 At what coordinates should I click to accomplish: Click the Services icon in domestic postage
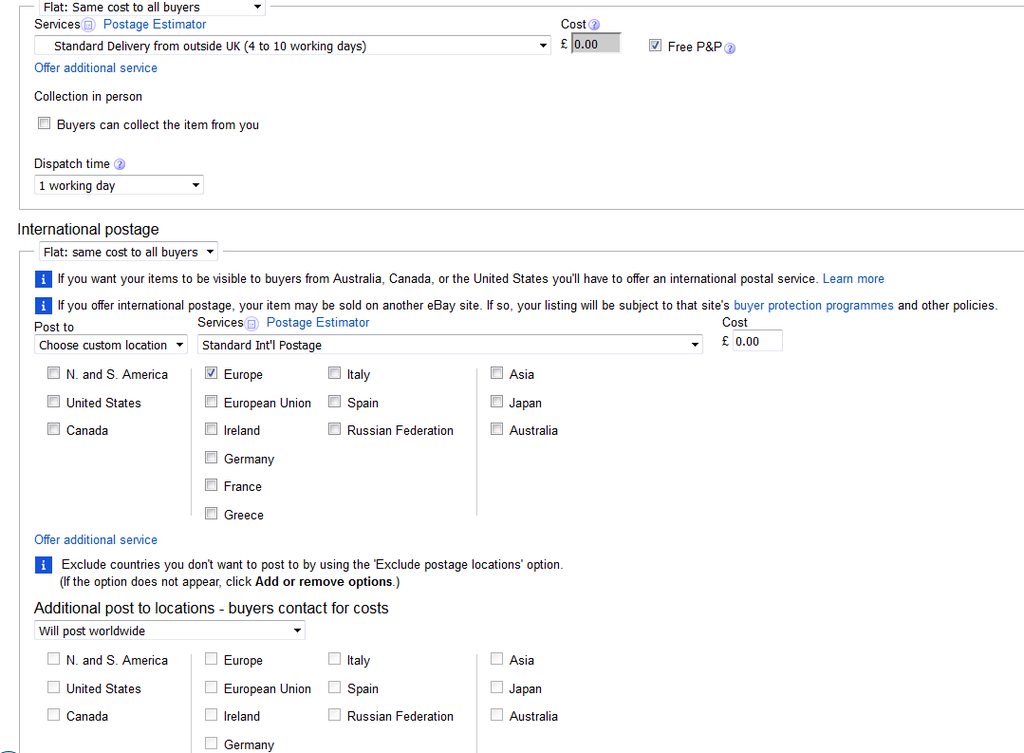tap(89, 25)
